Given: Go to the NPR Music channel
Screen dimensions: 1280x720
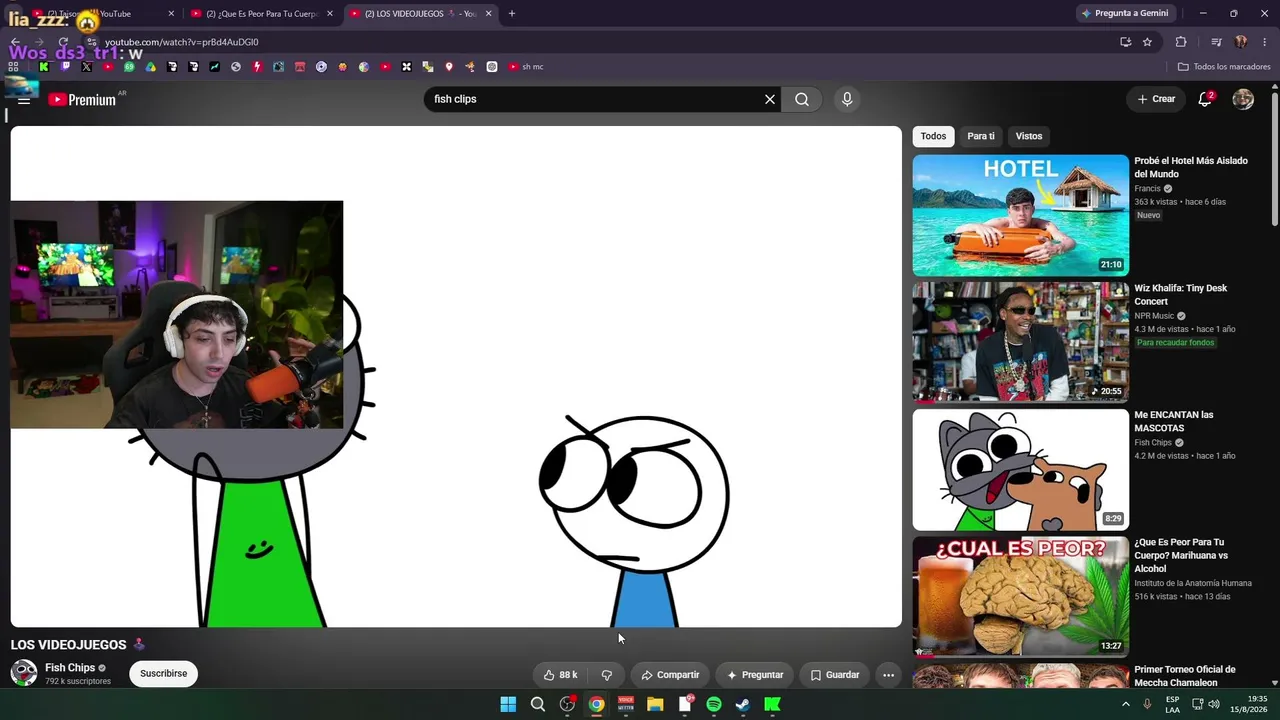Looking at the screenshot, I should coord(1154,316).
